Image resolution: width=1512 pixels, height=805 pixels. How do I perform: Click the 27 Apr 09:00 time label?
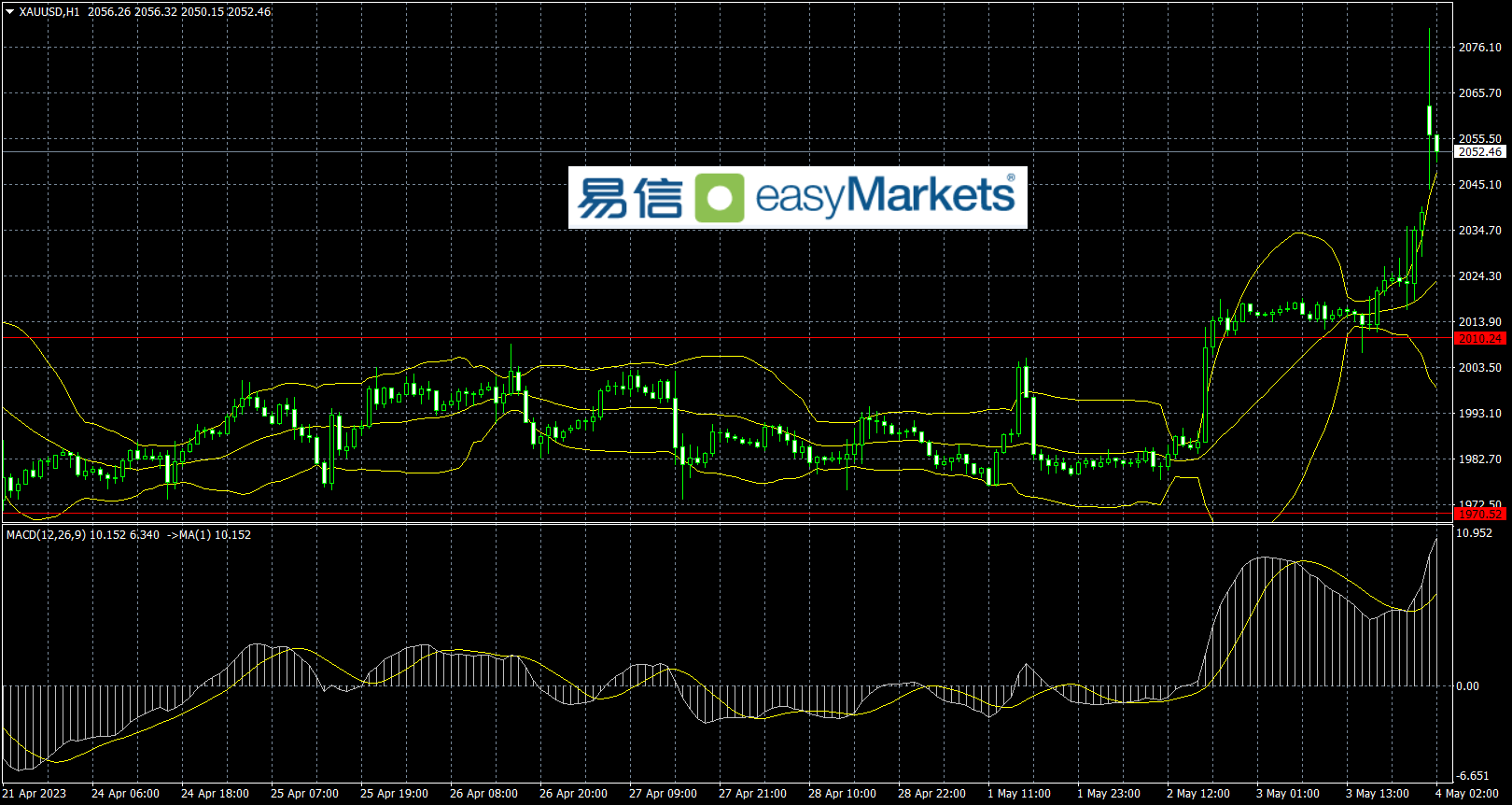[663, 794]
